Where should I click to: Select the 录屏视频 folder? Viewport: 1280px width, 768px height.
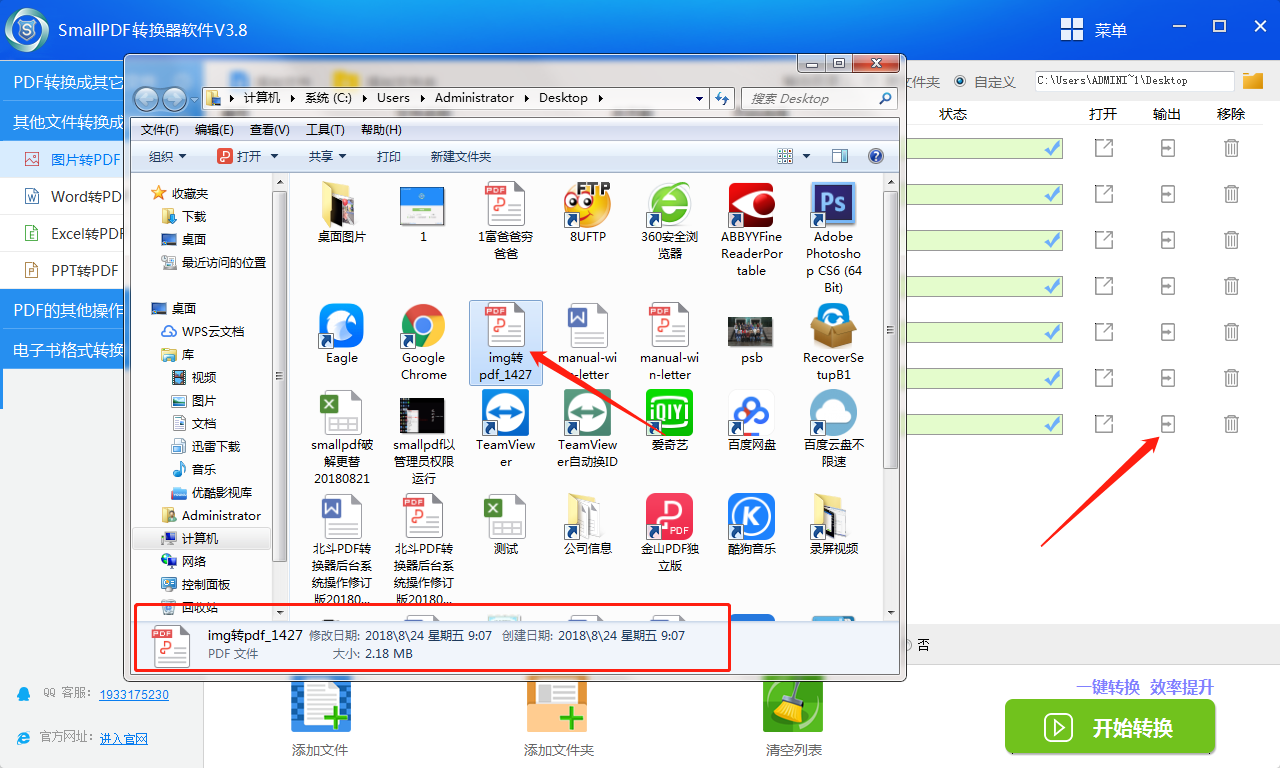pos(833,525)
